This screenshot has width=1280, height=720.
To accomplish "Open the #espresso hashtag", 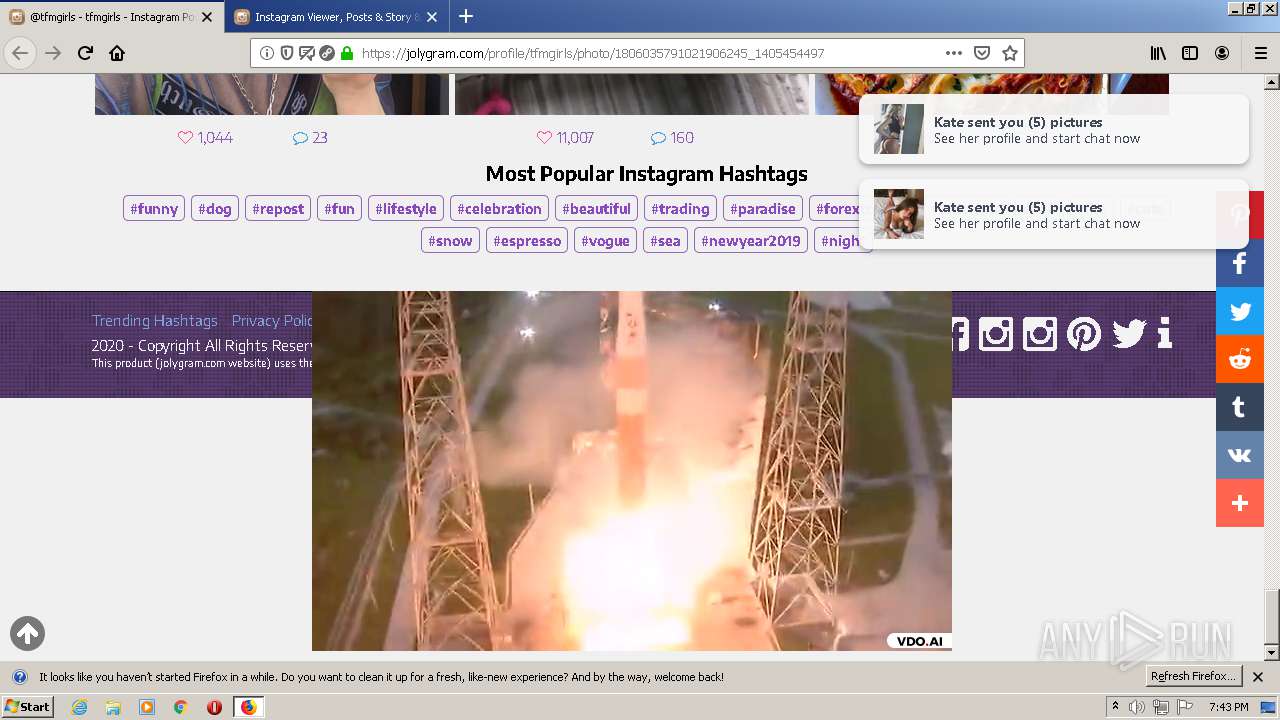I will tap(527, 241).
